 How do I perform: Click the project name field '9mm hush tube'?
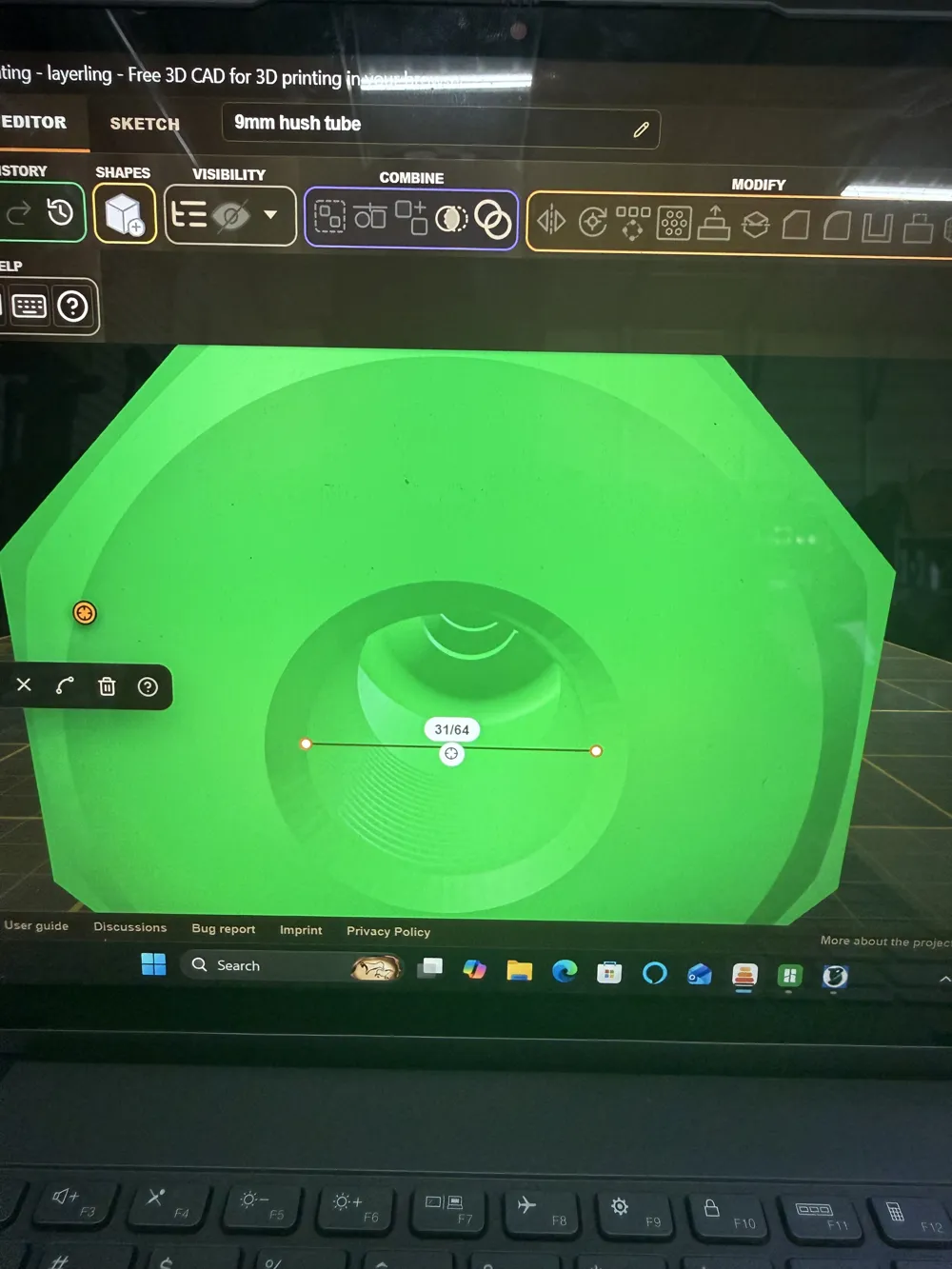440,126
